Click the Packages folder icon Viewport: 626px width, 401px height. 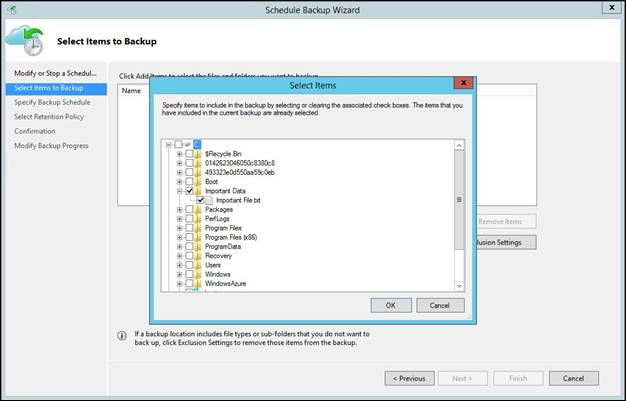coord(198,209)
